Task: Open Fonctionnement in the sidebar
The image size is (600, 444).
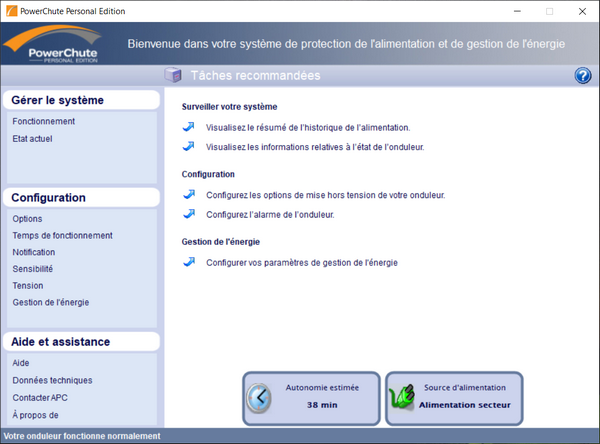Action: tap(44, 121)
